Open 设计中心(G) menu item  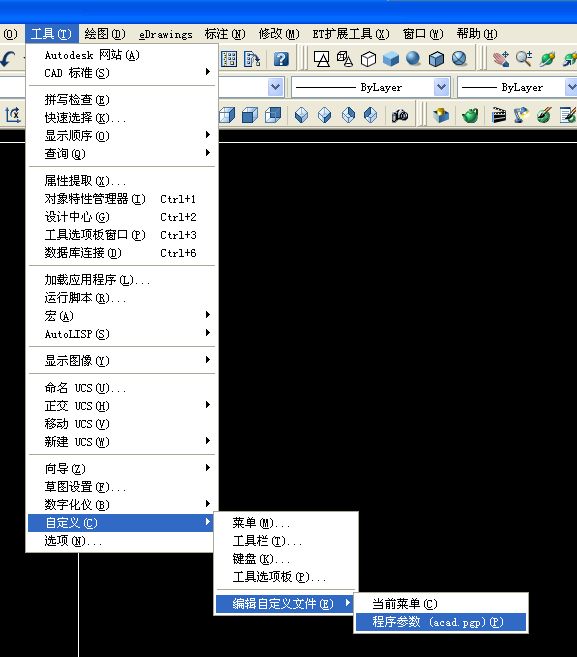pos(122,217)
